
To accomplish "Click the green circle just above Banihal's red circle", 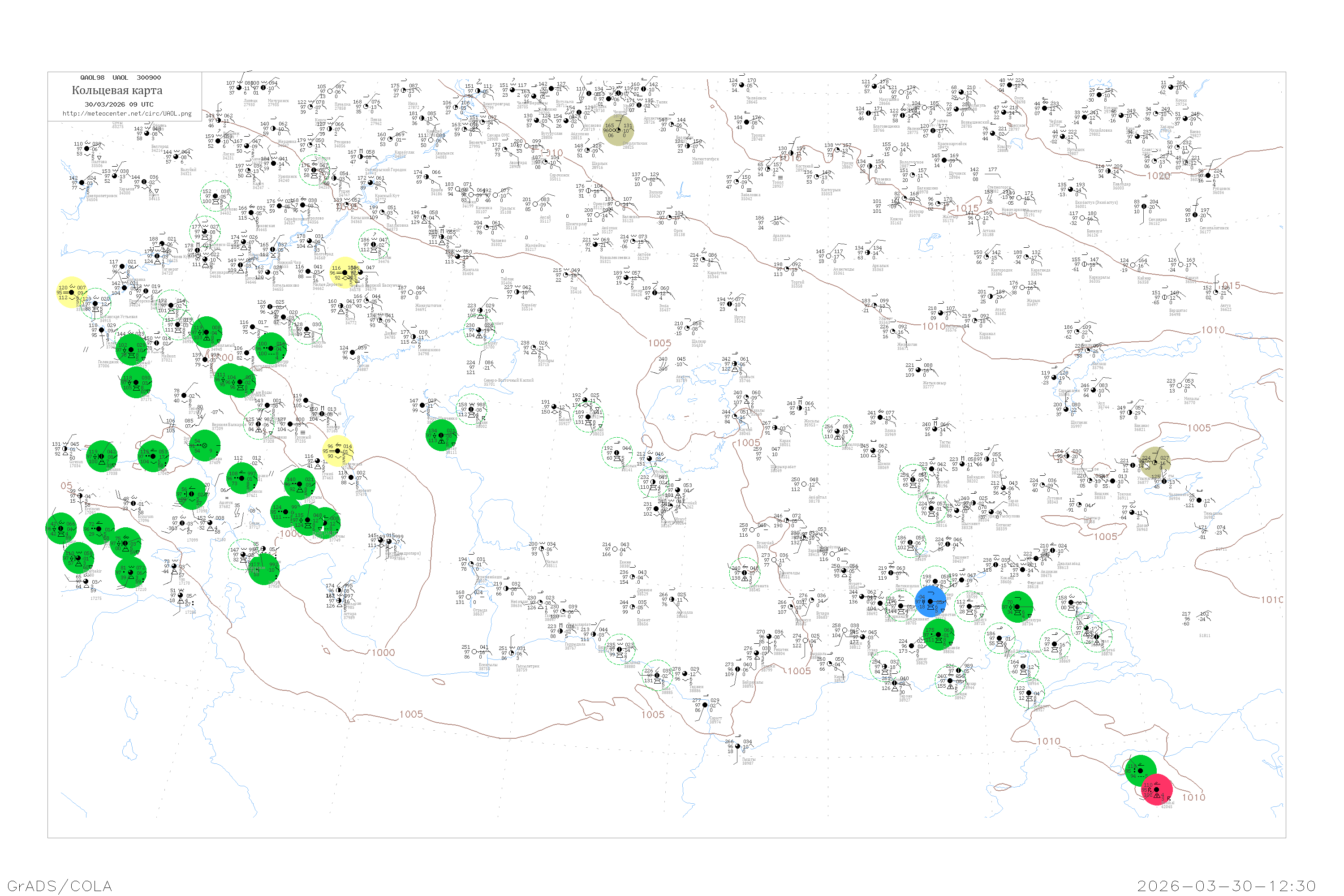I will tap(1140, 770).
